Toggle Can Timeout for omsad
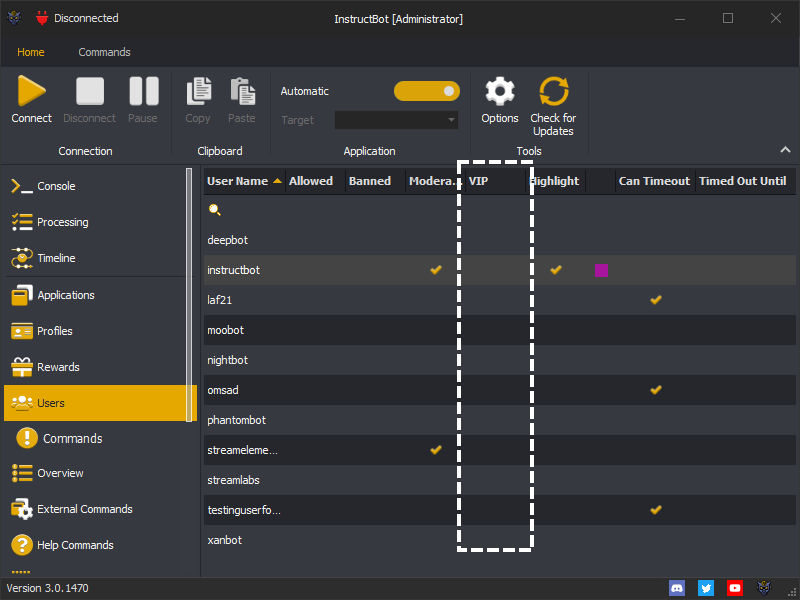The image size is (800, 600). click(x=656, y=390)
